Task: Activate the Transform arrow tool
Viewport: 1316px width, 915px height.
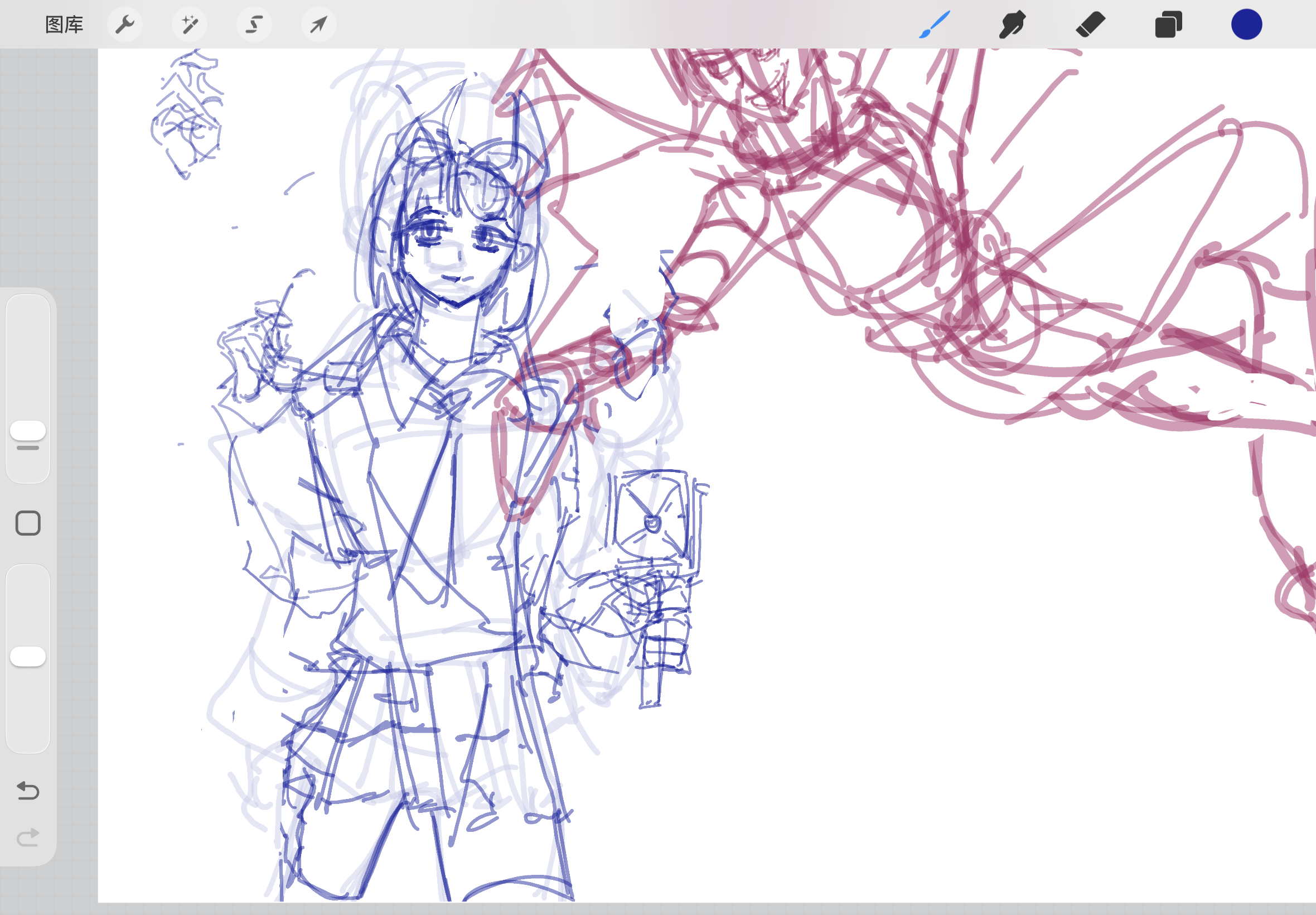Action: (x=318, y=25)
